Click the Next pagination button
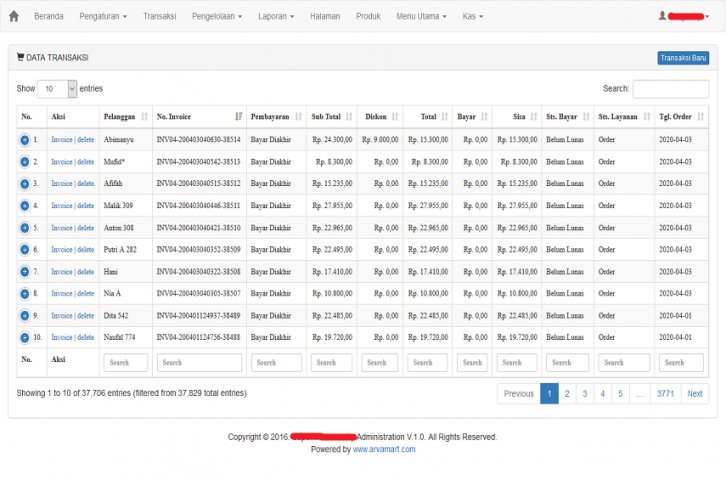 click(695, 394)
